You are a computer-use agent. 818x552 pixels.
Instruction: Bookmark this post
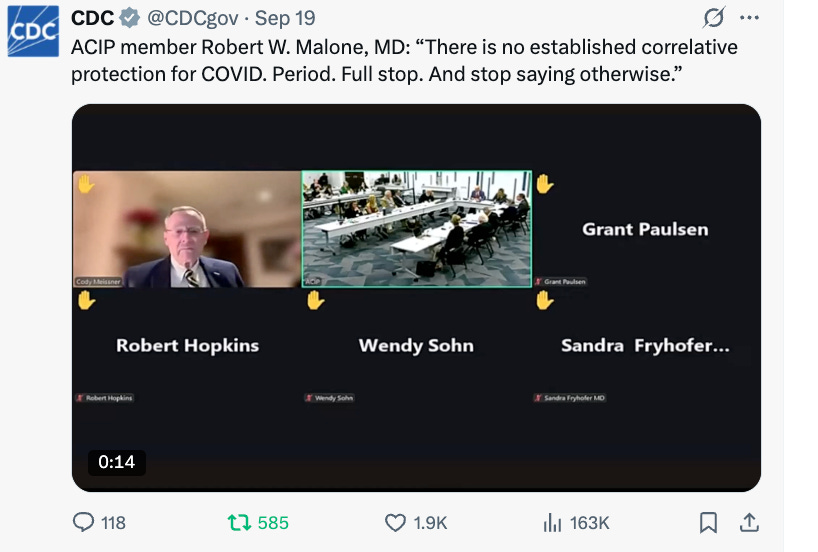pos(708,522)
